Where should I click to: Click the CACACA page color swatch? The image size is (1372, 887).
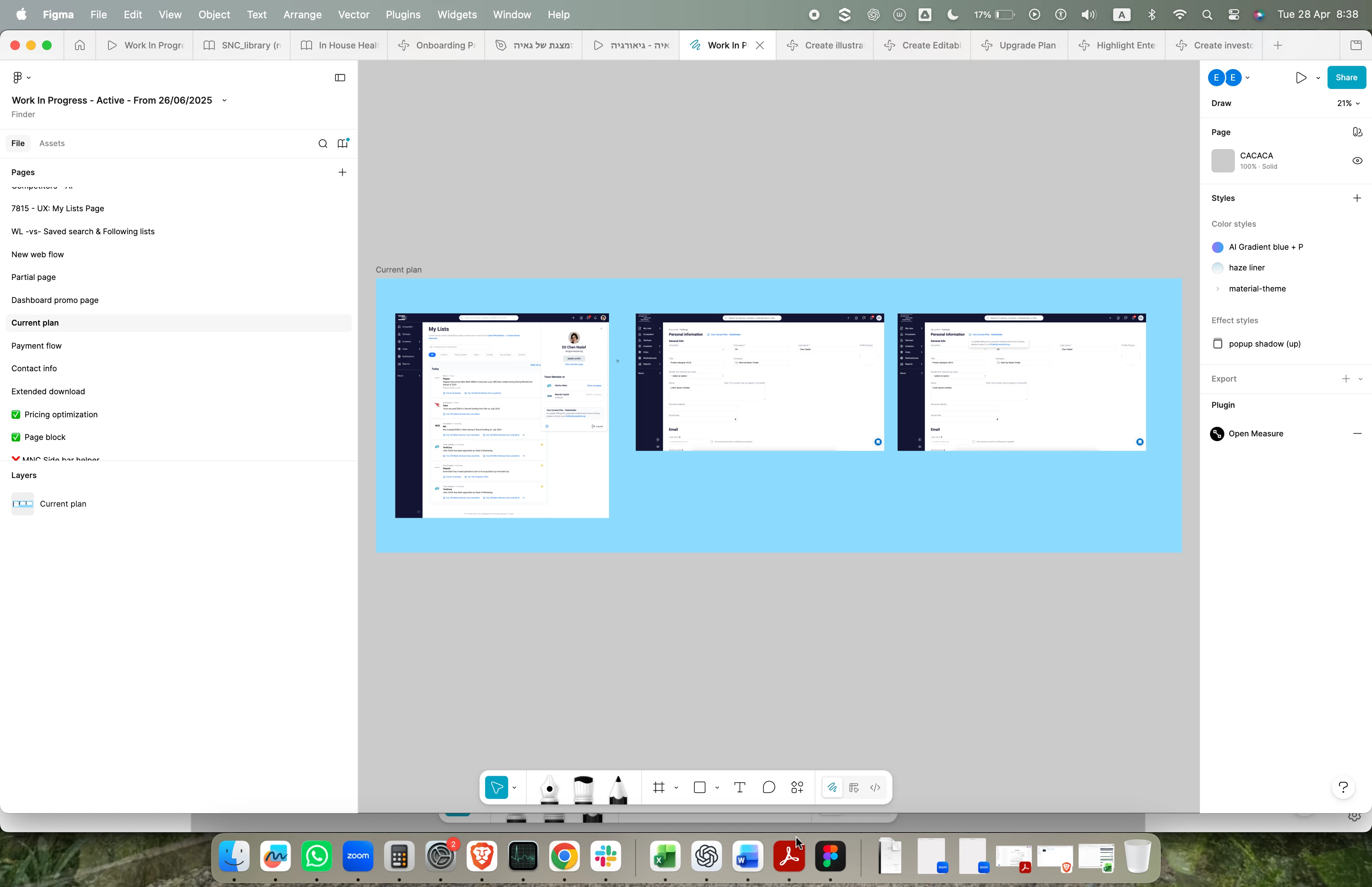click(1223, 161)
